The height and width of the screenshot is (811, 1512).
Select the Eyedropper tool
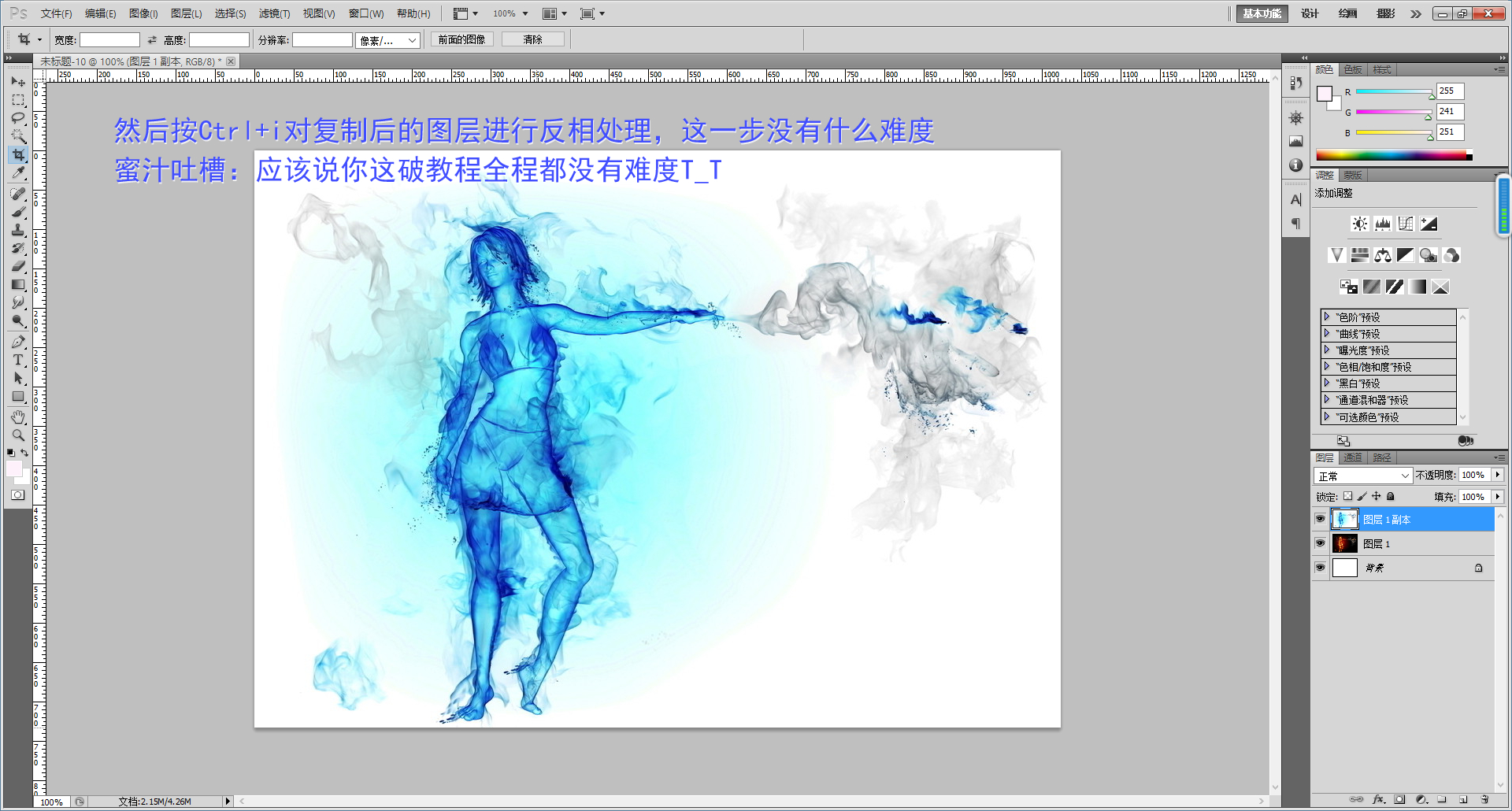click(18, 172)
